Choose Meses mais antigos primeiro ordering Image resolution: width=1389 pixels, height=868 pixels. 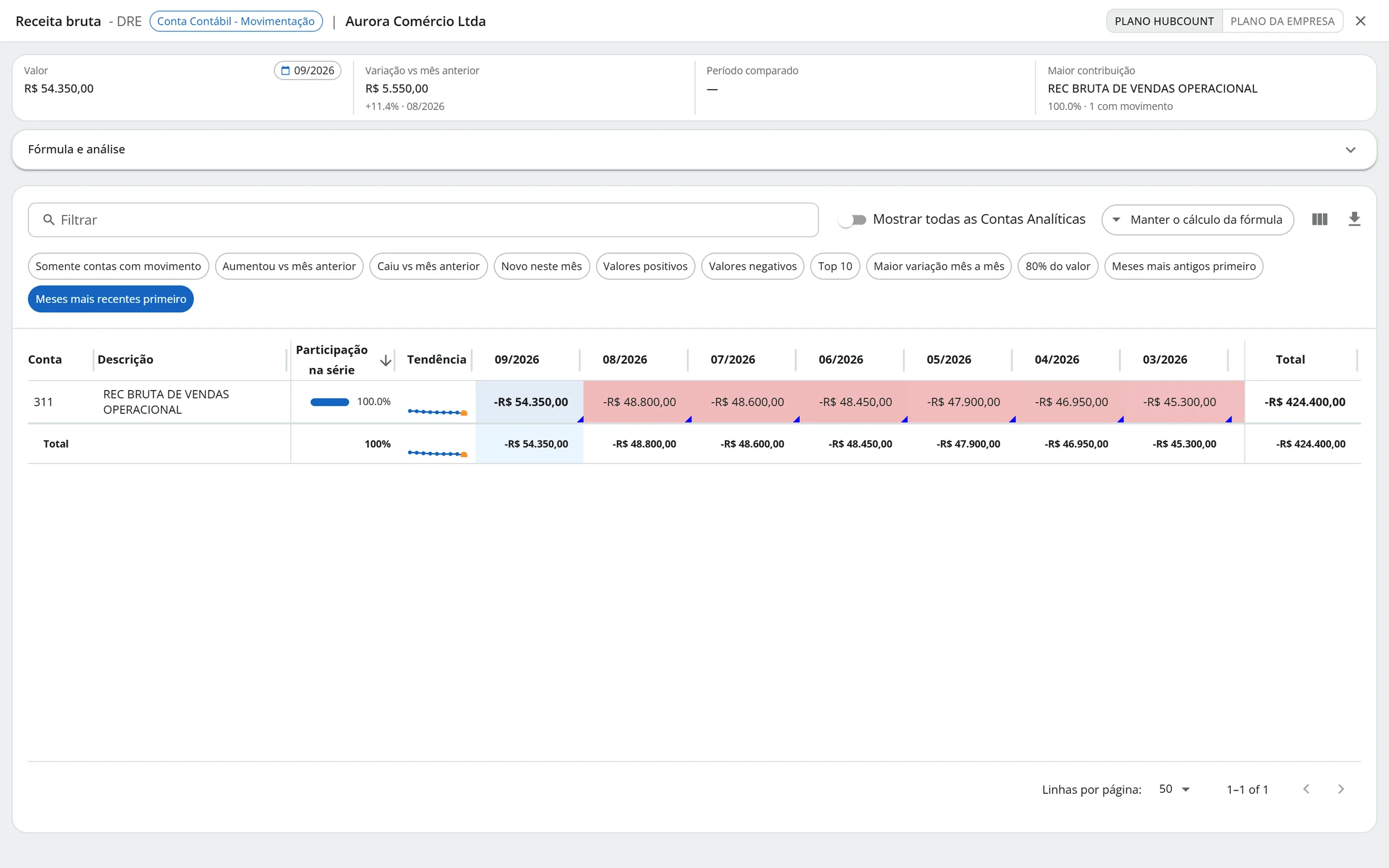(x=1184, y=266)
